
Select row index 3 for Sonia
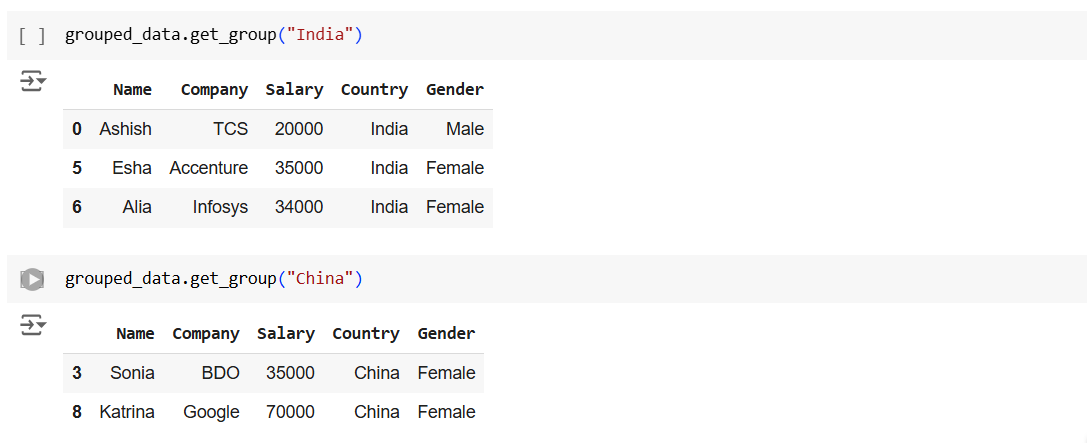(x=77, y=373)
